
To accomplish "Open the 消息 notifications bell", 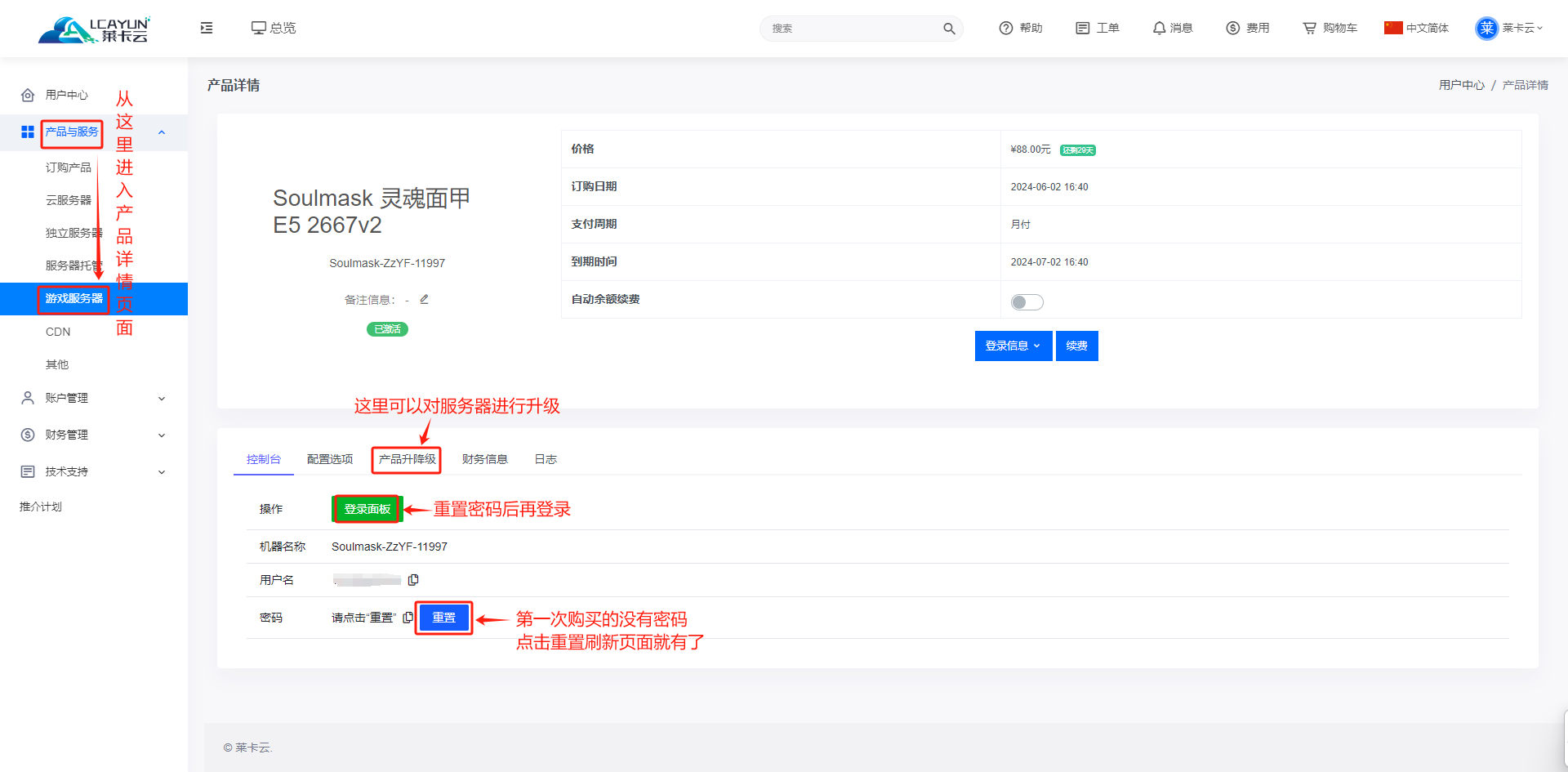I will (1173, 28).
